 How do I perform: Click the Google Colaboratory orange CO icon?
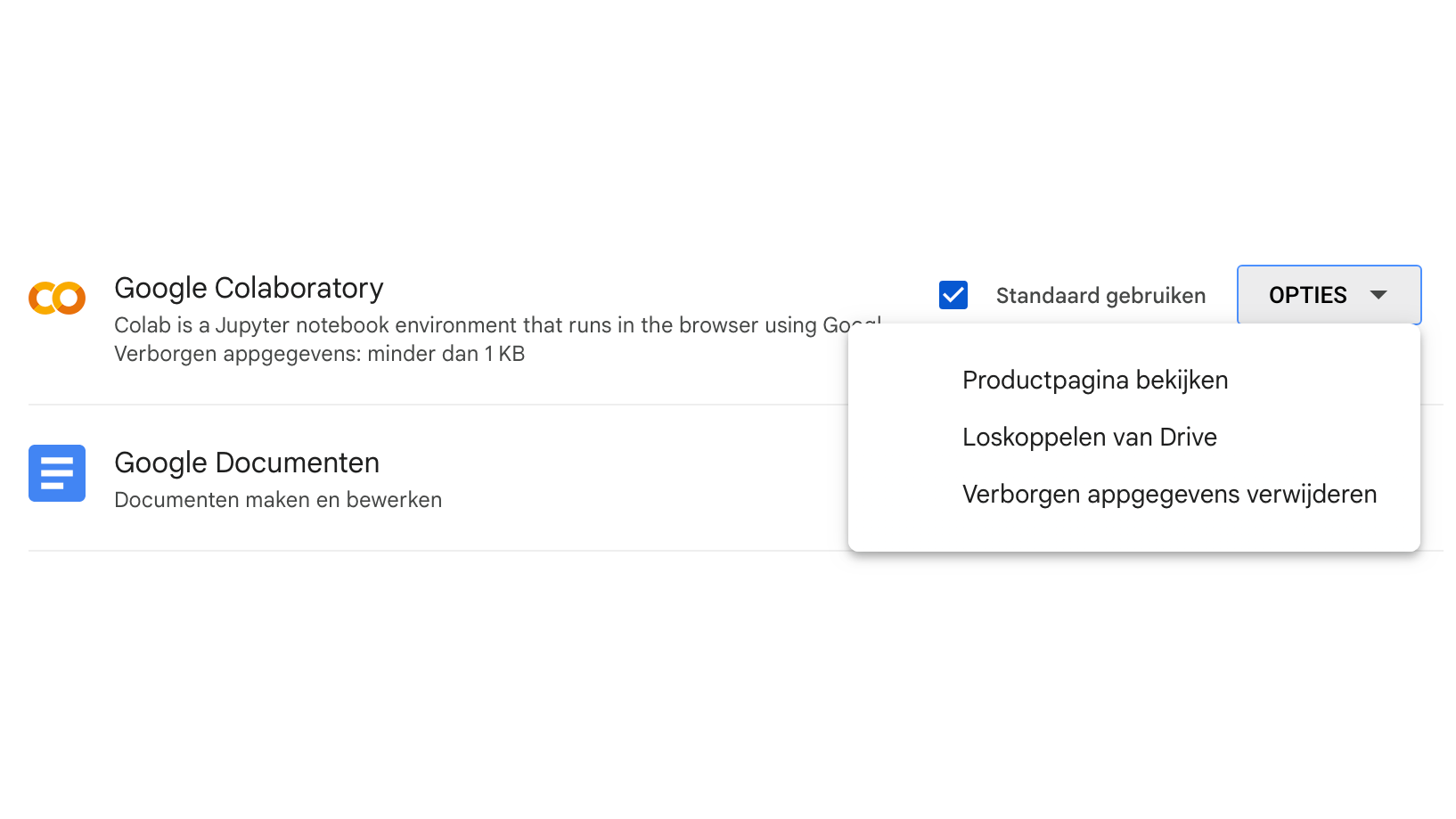57,298
